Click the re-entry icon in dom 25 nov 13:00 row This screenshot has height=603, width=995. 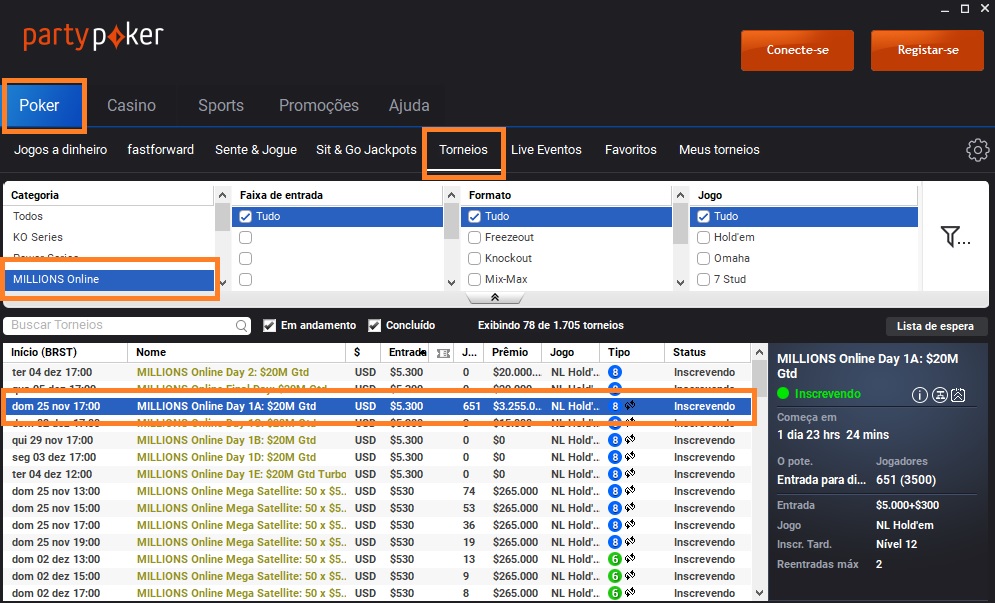pos(630,491)
